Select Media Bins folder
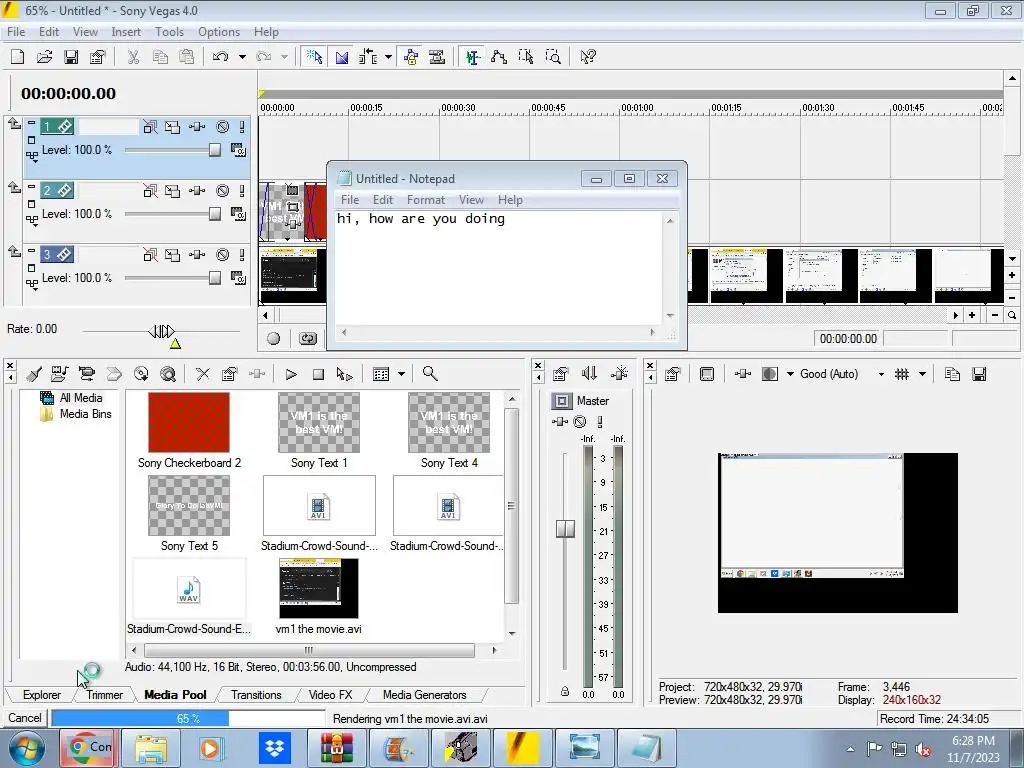The width and height of the screenshot is (1024, 768). point(86,414)
